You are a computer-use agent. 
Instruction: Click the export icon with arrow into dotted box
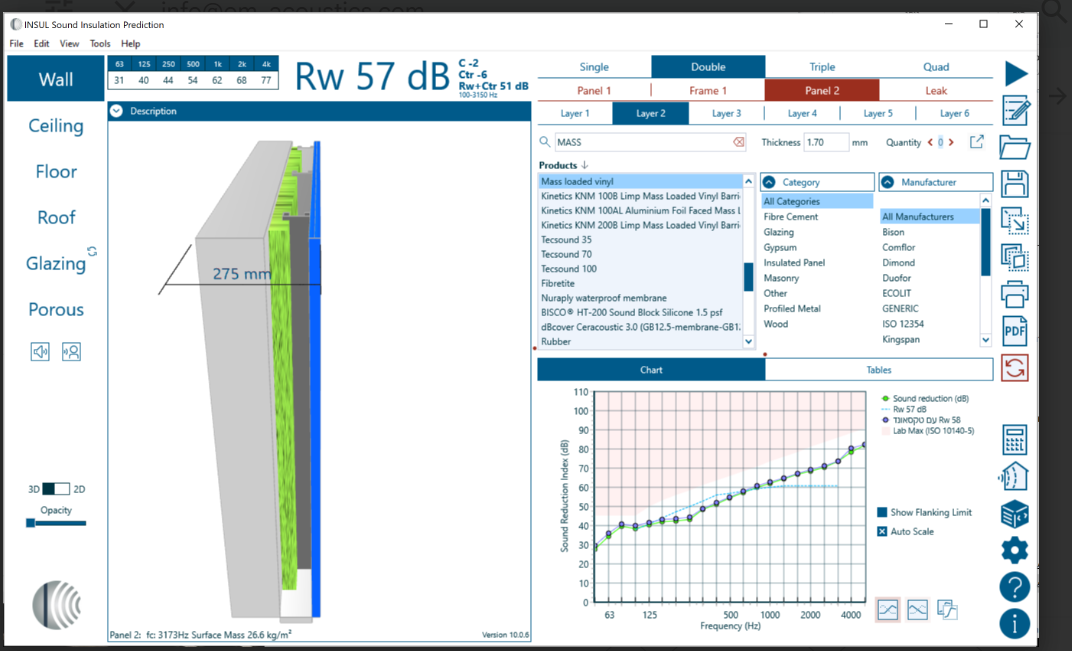[1015, 221]
